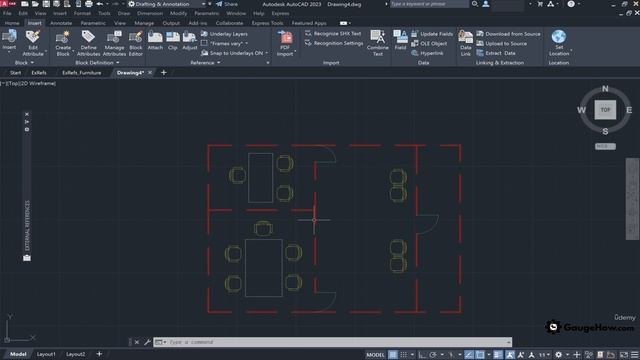The image size is (640, 360).
Task: Open the Modify menu
Action: click(x=178, y=13)
